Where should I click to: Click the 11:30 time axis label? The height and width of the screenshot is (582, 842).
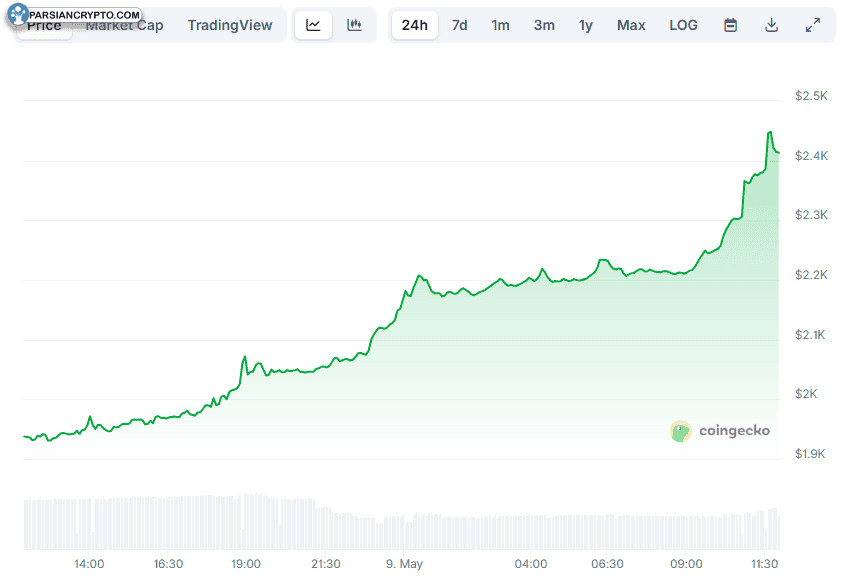click(x=764, y=564)
